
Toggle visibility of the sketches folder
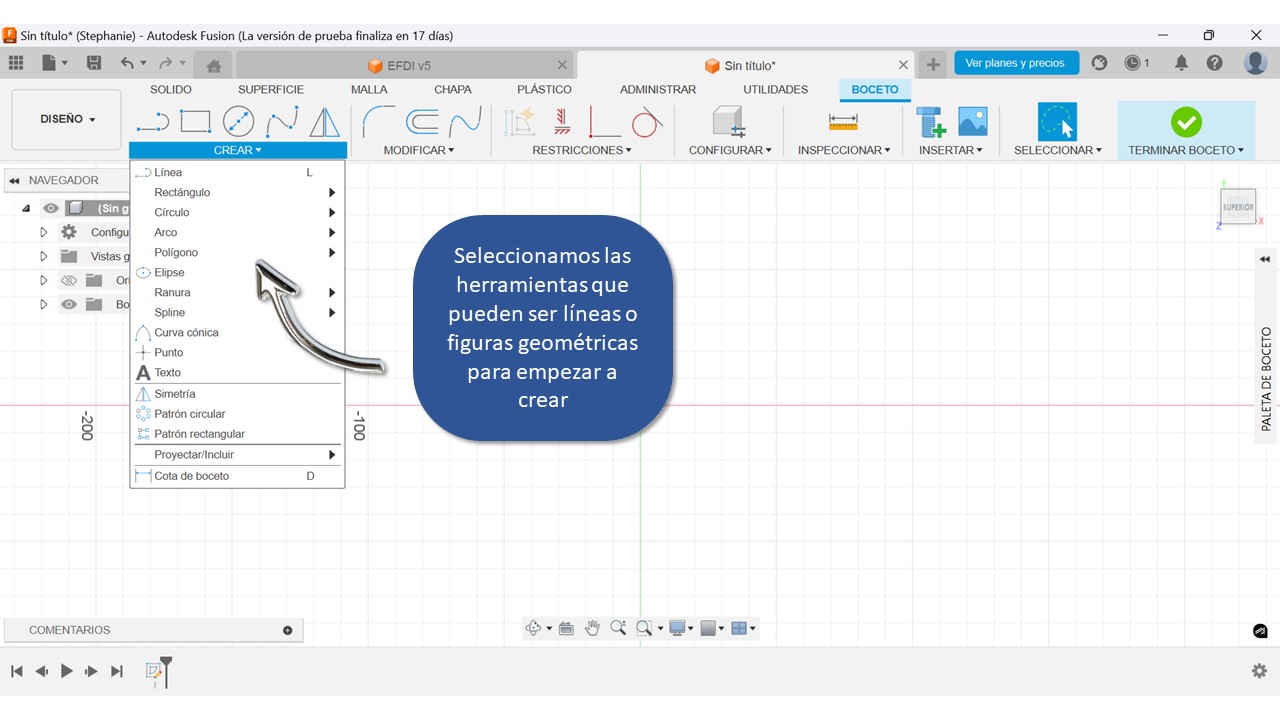coord(69,304)
